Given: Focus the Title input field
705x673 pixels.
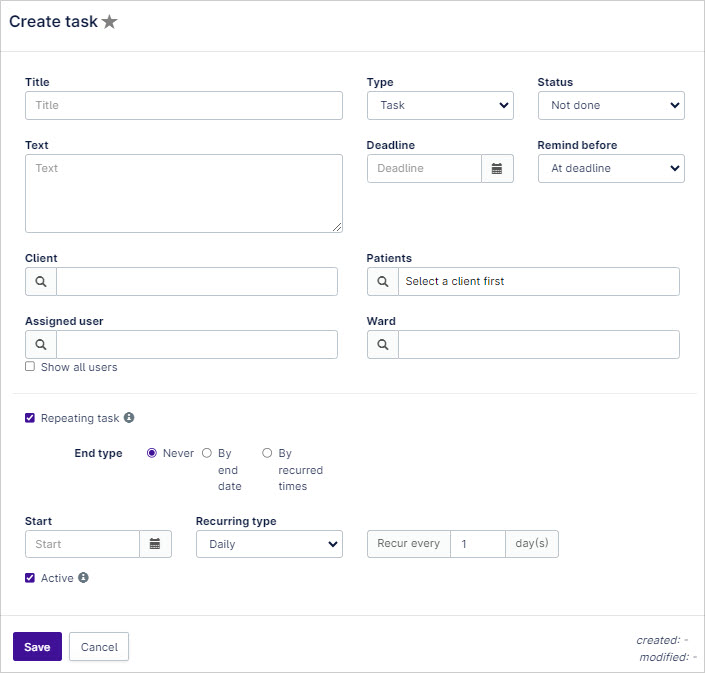Looking at the screenshot, I should (184, 106).
